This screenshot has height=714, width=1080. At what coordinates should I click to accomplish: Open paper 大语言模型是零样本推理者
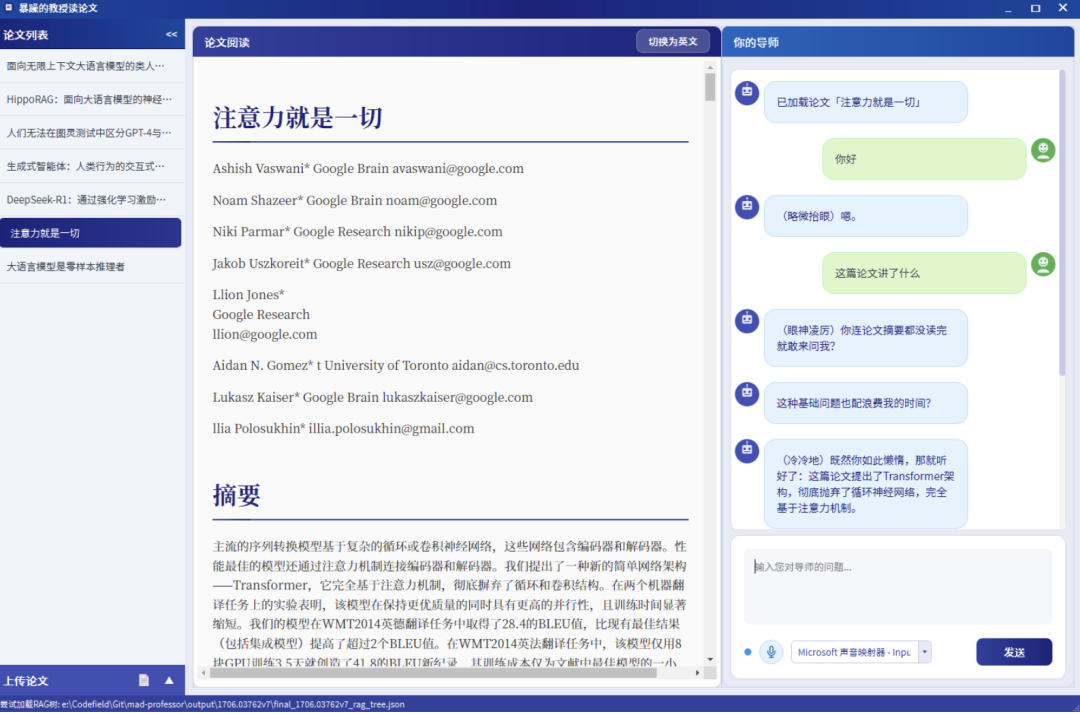92,266
